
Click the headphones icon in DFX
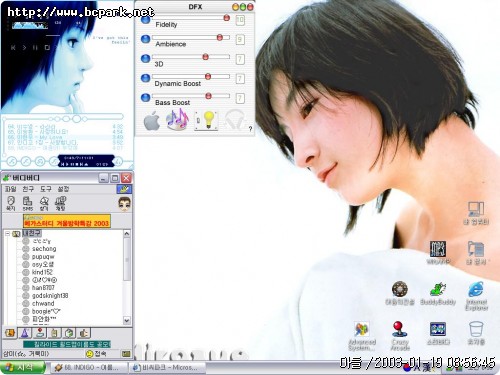[235, 119]
